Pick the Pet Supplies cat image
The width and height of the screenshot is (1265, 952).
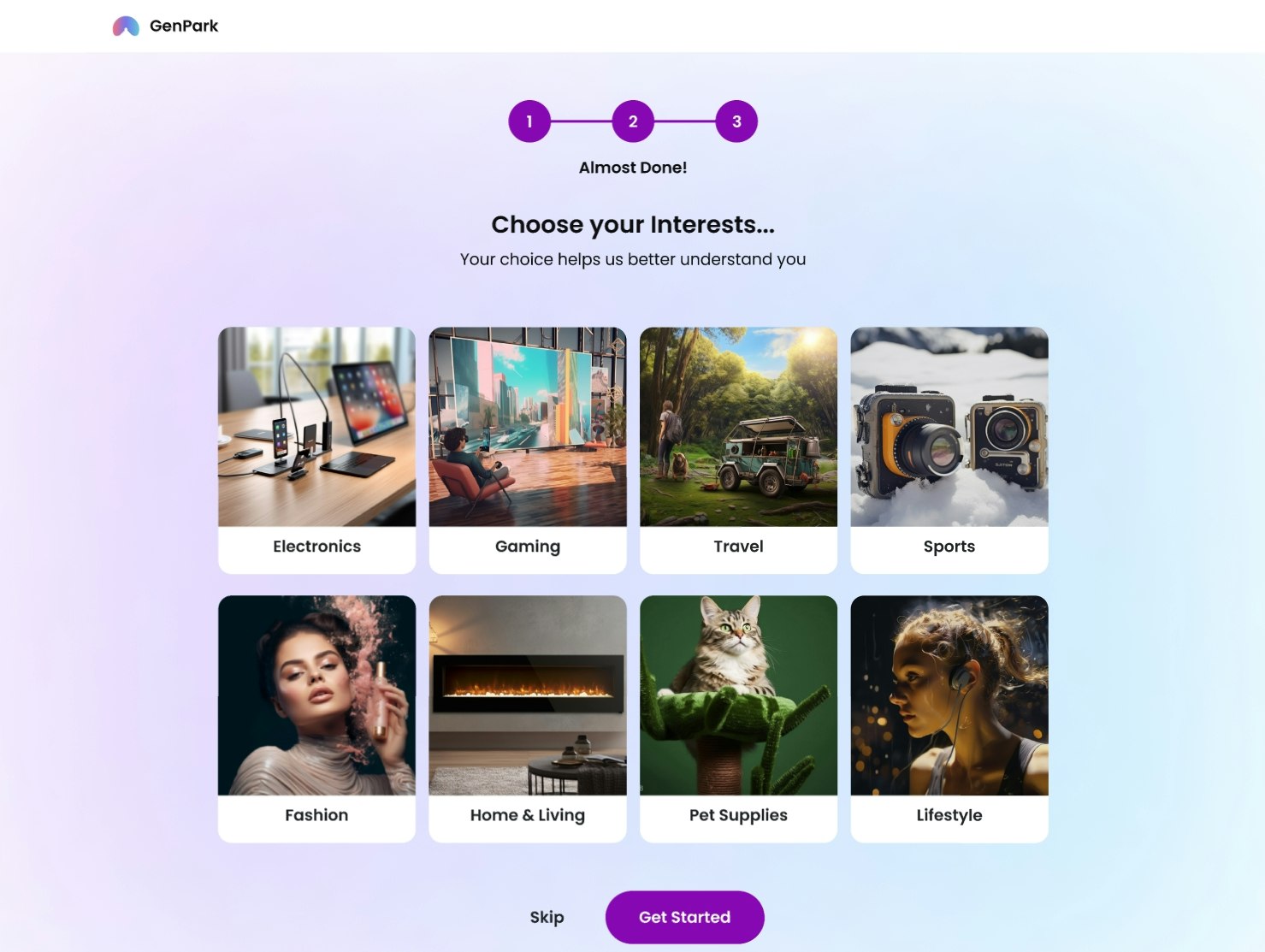tap(739, 695)
